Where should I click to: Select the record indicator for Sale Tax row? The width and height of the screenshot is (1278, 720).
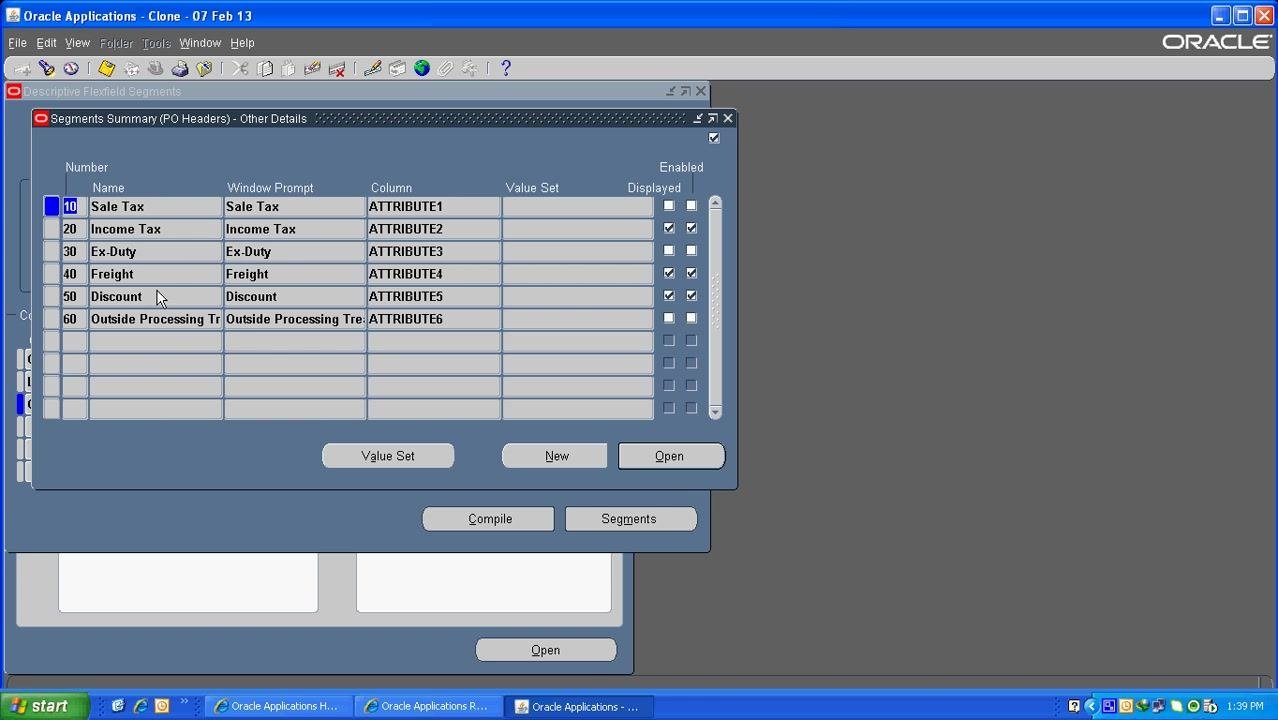point(52,206)
